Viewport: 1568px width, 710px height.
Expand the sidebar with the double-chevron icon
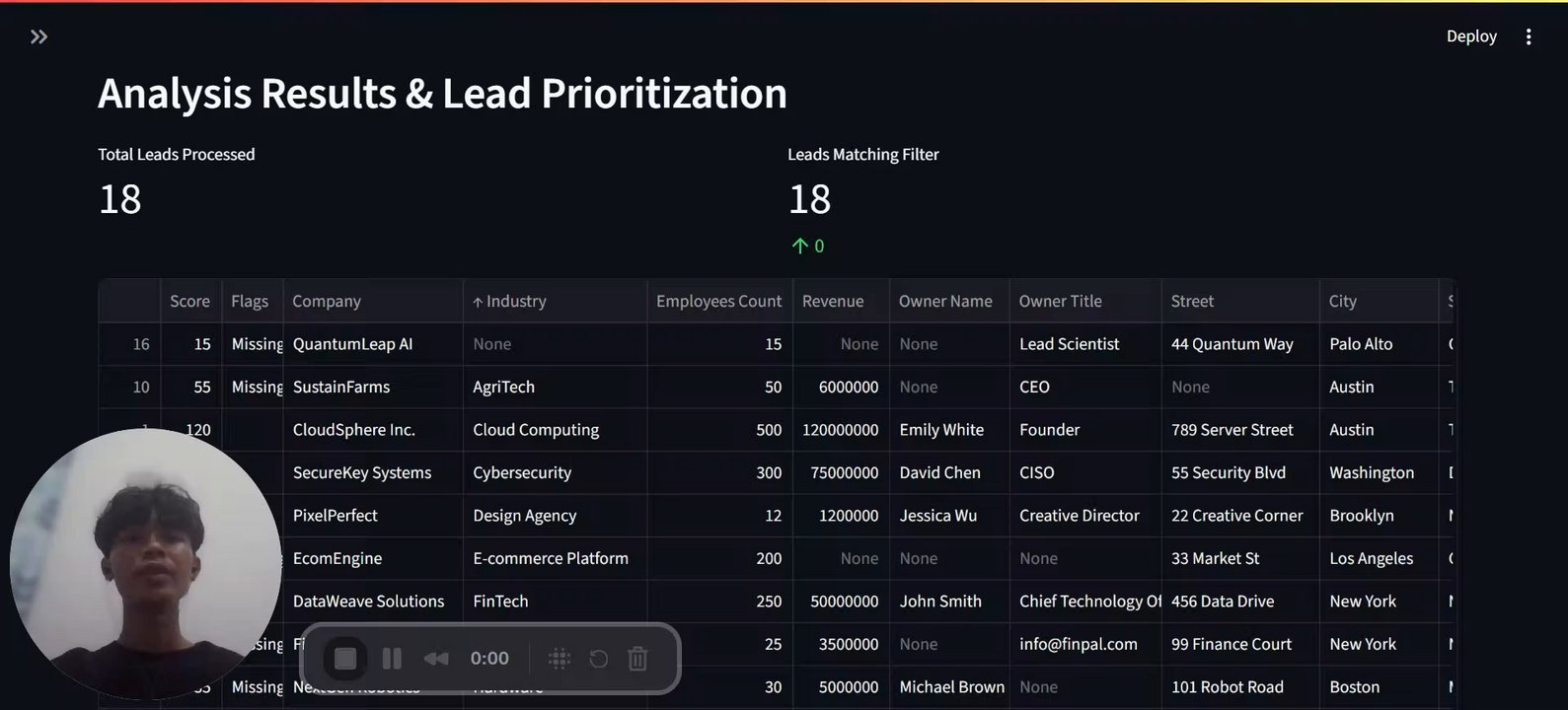tap(38, 37)
